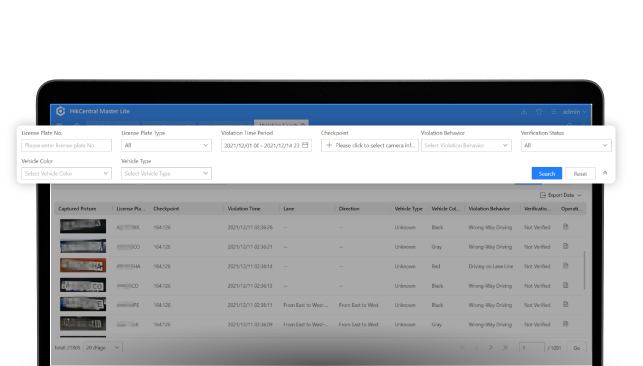Open captured picture thumbnail of the 02:36:21 row

pos(83,246)
